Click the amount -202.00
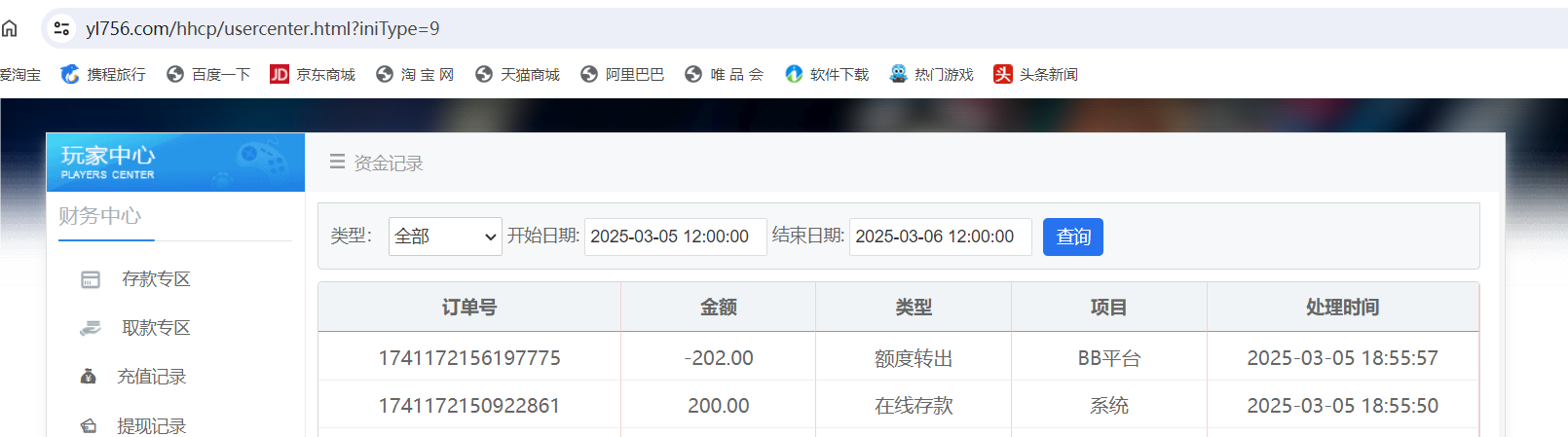This screenshot has height=437, width=1568. (x=719, y=358)
